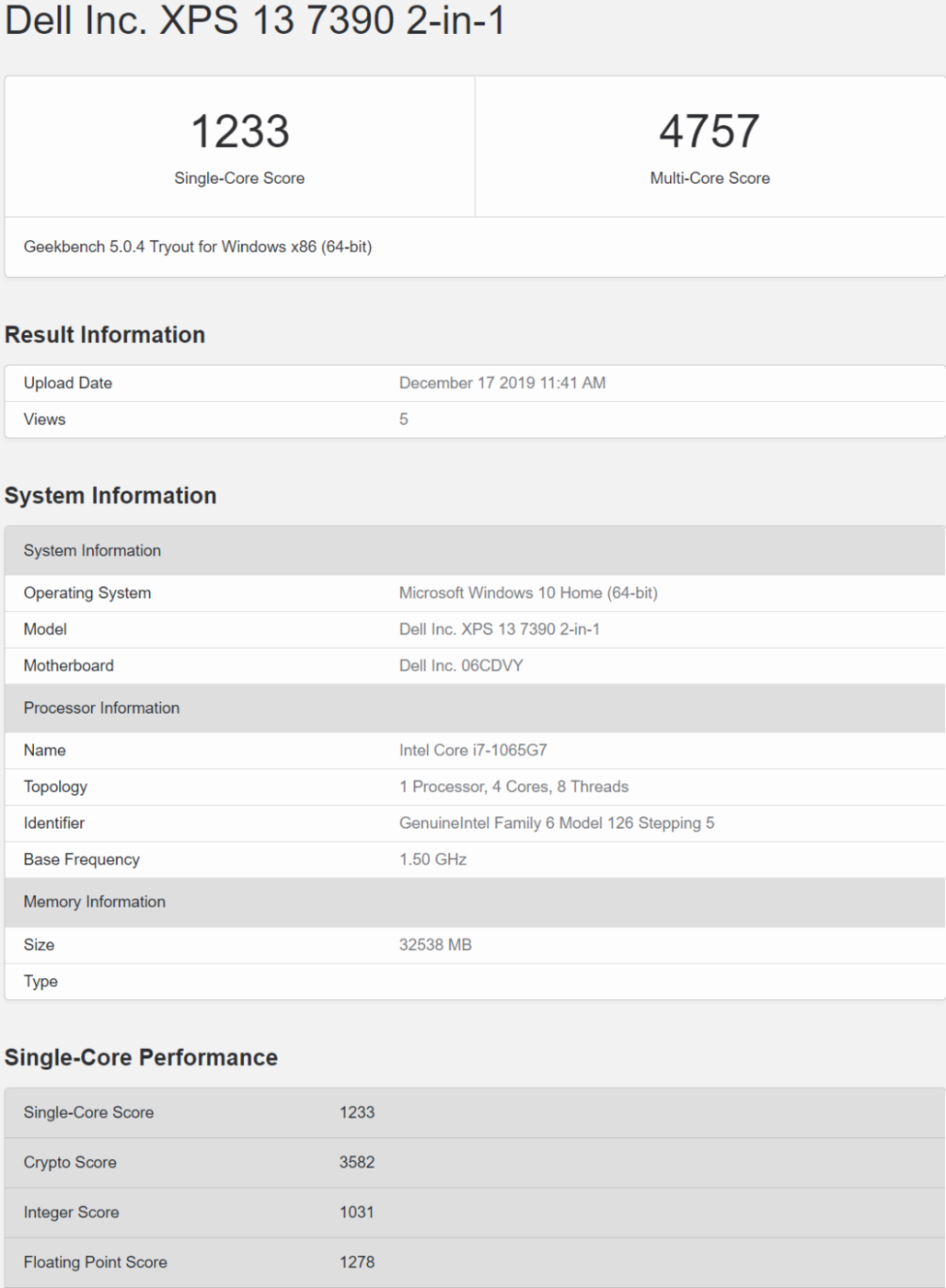Click the GenuineIntel Identifier value
This screenshot has width=946, height=1288.
tap(559, 822)
